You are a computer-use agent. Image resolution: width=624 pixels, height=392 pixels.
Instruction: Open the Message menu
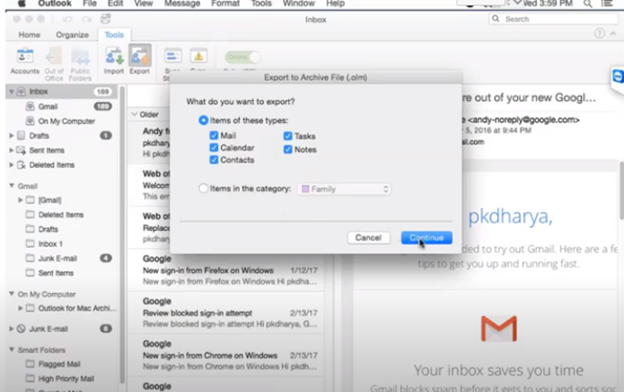tap(182, 4)
